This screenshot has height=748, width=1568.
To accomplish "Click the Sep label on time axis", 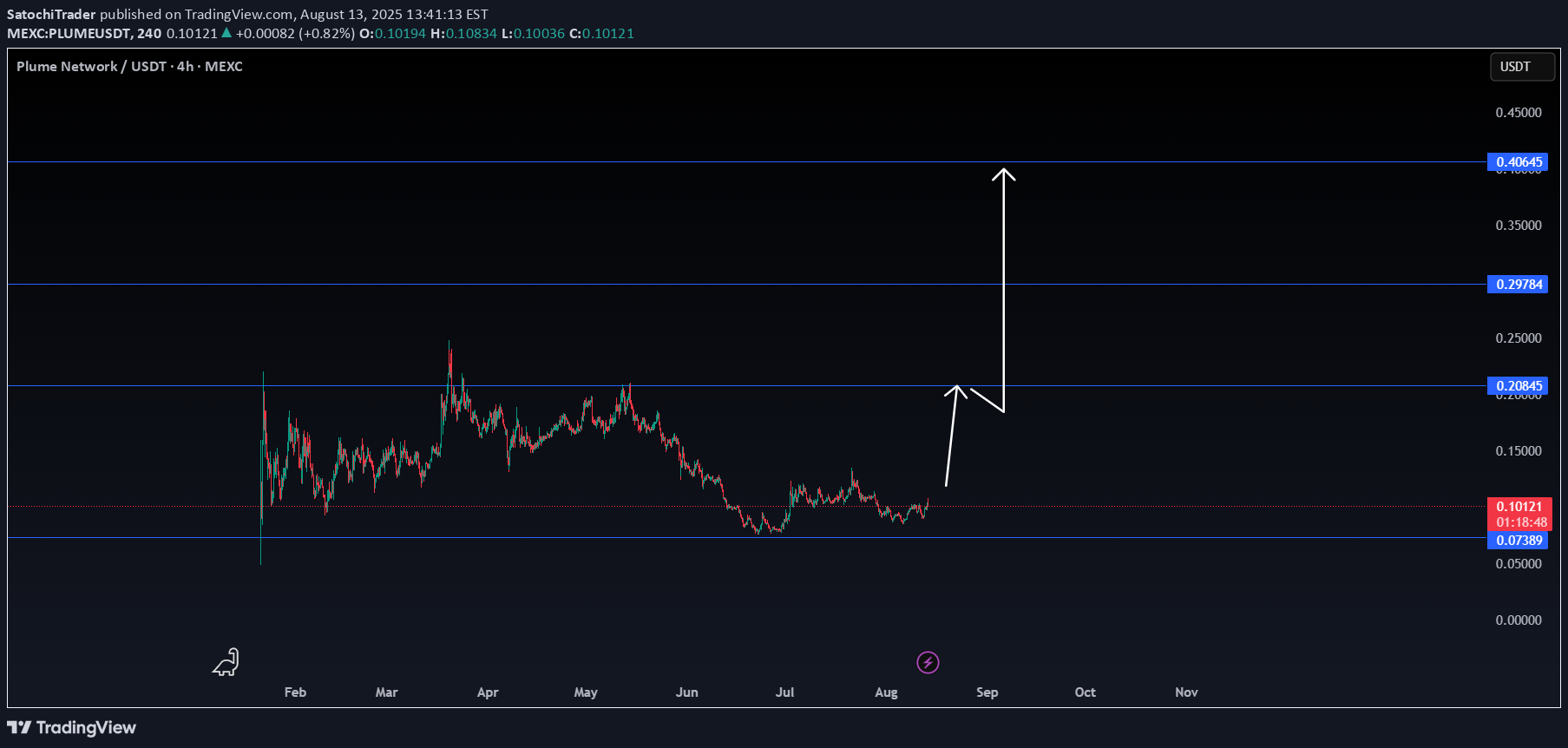I will point(987,692).
